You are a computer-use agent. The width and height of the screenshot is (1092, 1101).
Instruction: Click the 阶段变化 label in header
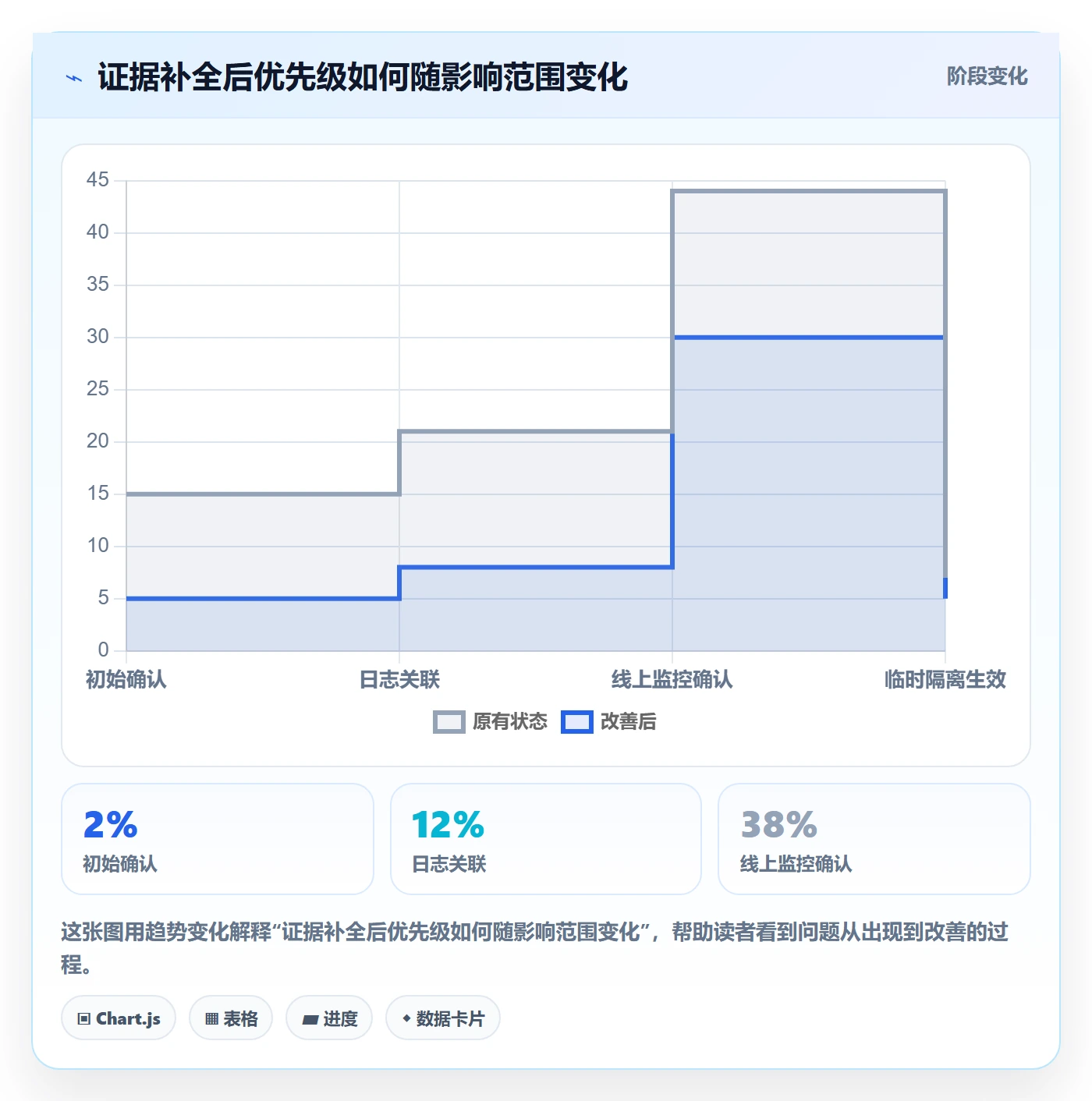[987, 76]
